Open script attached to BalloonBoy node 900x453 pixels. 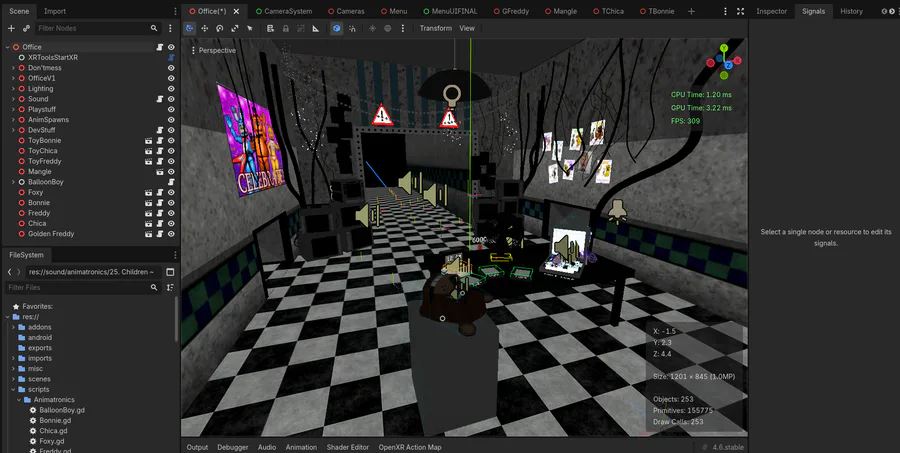point(171,182)
